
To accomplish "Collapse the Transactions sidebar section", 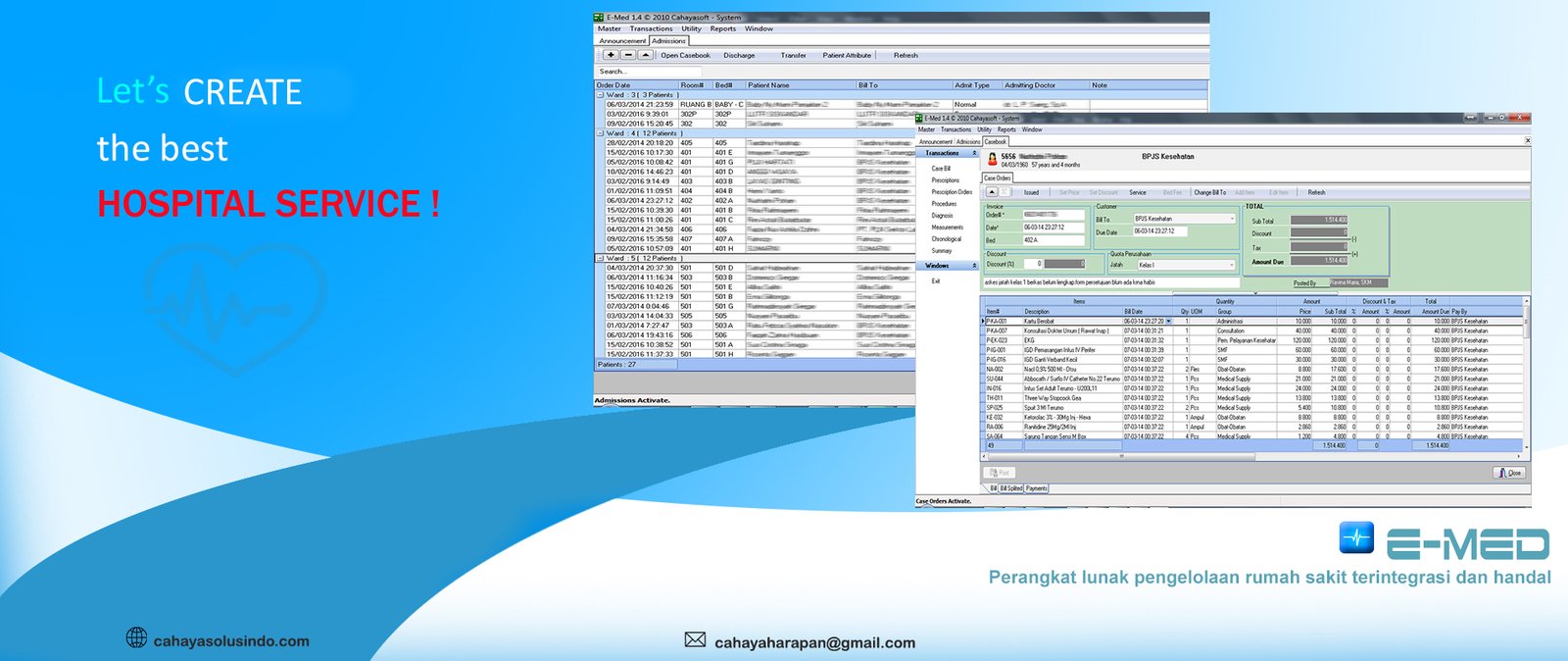I will (974, 153).
